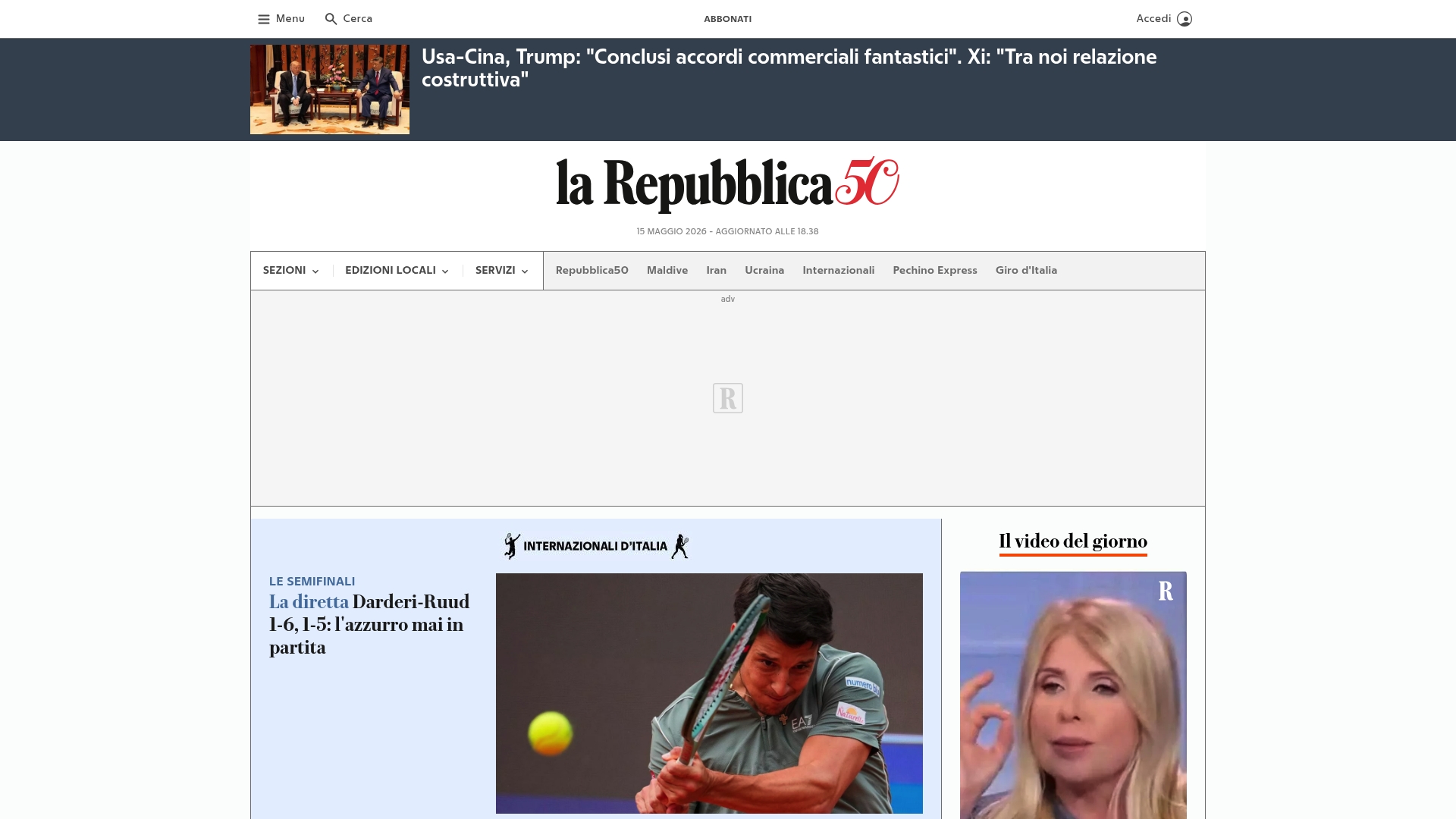1456x819 pixels.
Task: Open the Pechino Express topic link
Action: pyautogui.click(x=935, y=271)
